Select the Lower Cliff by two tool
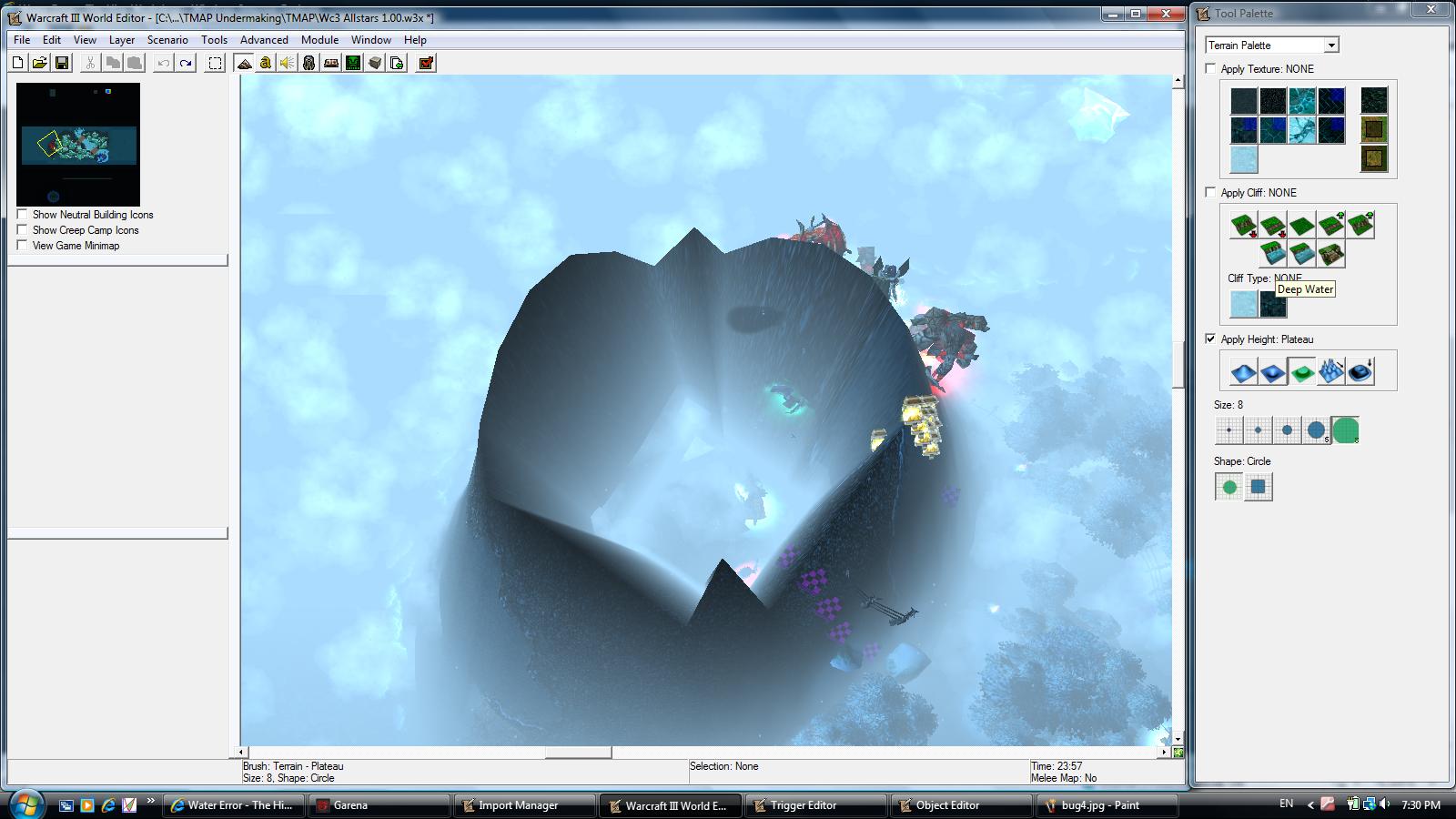1456x819 pixels. (1243, 225)
